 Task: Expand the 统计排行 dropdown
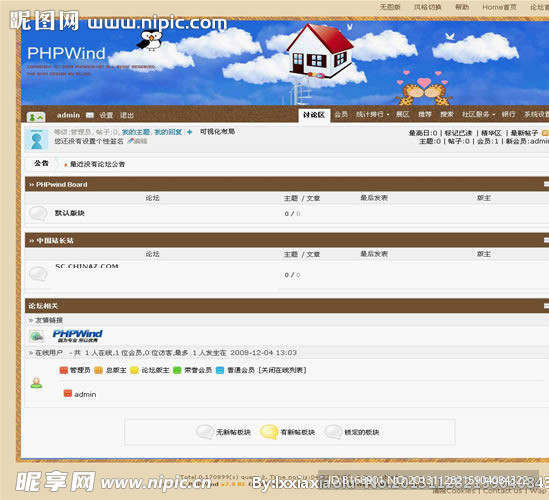click(x=373, y=114)
